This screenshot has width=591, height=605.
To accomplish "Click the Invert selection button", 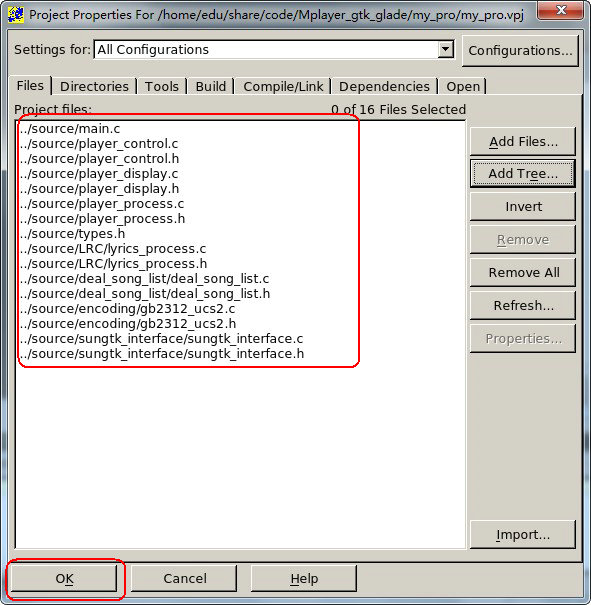I will (523, 206).
